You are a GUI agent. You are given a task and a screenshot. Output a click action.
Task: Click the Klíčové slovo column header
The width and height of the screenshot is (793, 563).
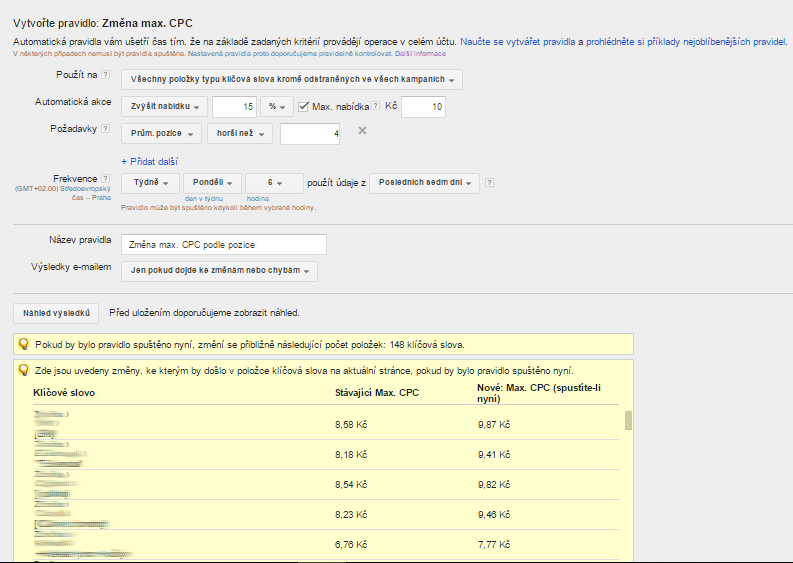point(64,393)
